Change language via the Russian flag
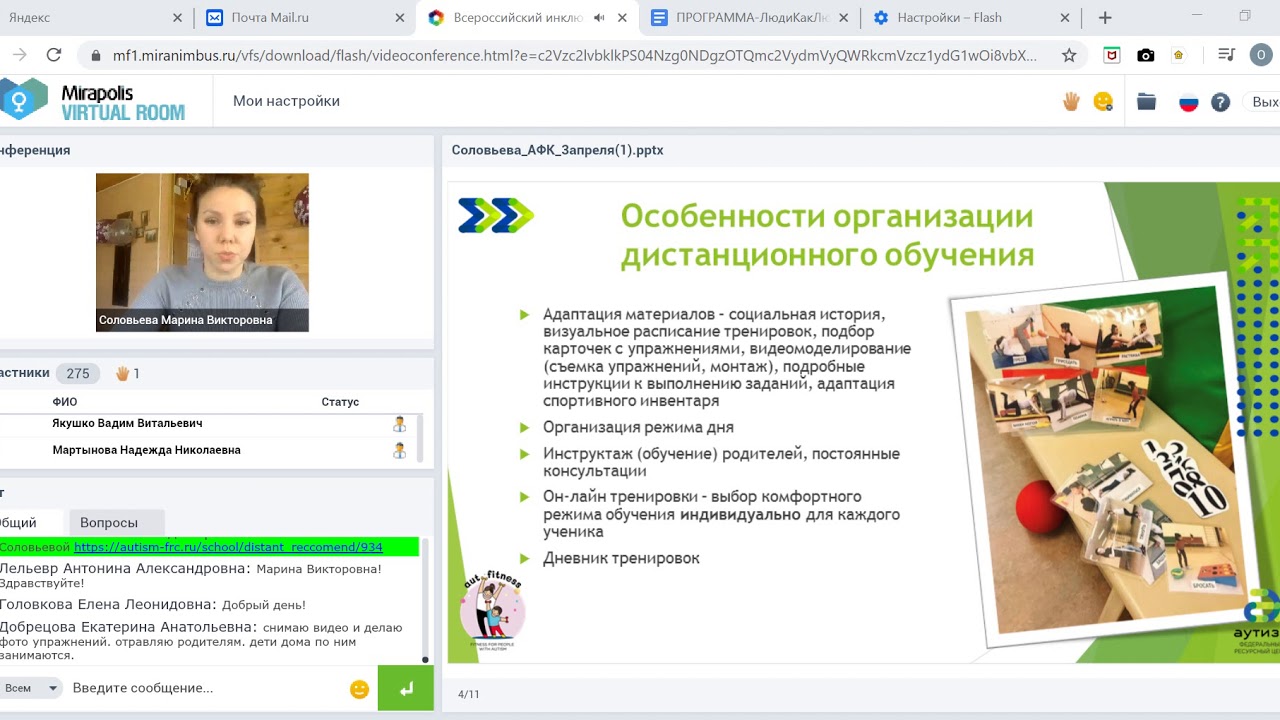The image size is (1280, 720). [1189, 102]
